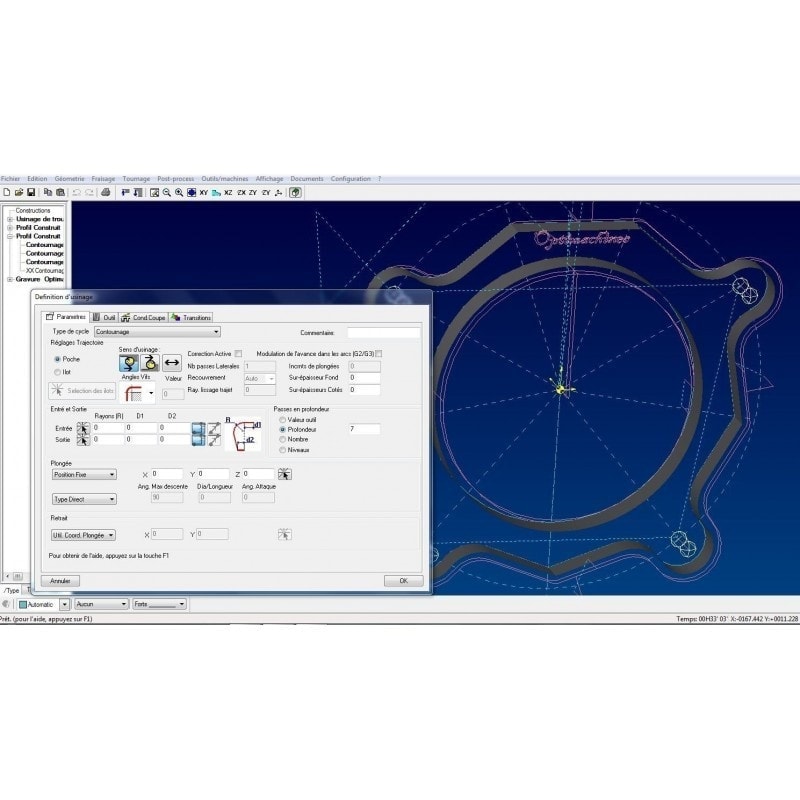The width and height of the screenshot is (800, 800).
Task: Click the Entrée point picker icon
Action: pos(83,428)
